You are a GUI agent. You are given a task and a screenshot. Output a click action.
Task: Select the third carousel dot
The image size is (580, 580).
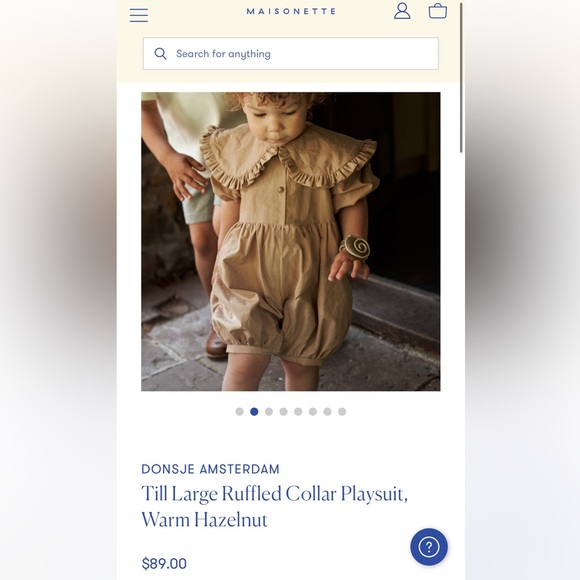pos(269,411)
